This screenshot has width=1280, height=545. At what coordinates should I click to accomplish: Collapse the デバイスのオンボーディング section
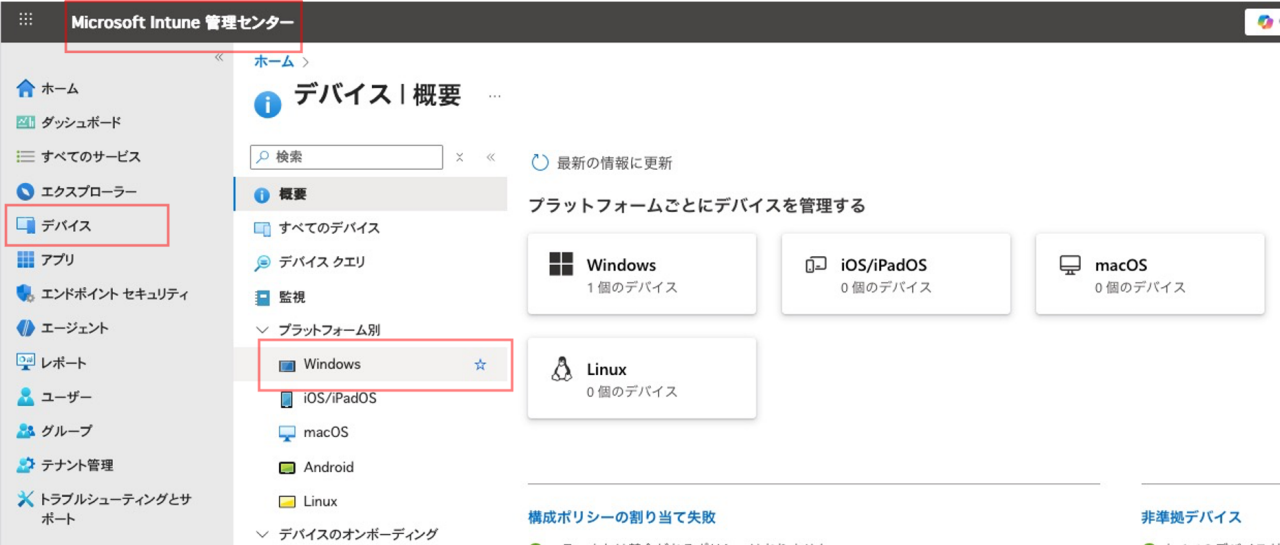coord(263,535)
